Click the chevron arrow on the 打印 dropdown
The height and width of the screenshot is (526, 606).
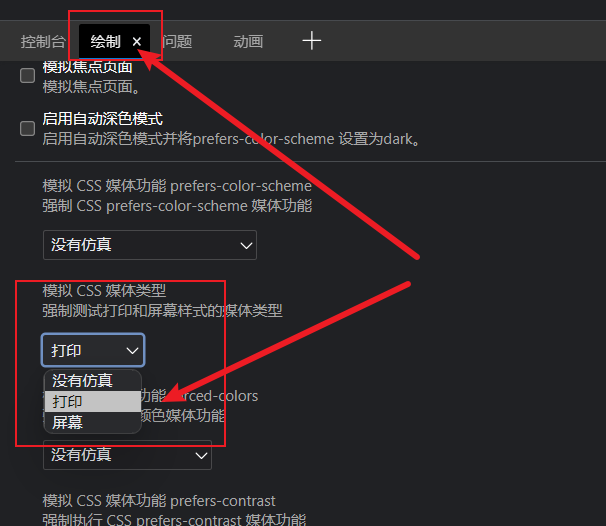[x=133, y=351]
